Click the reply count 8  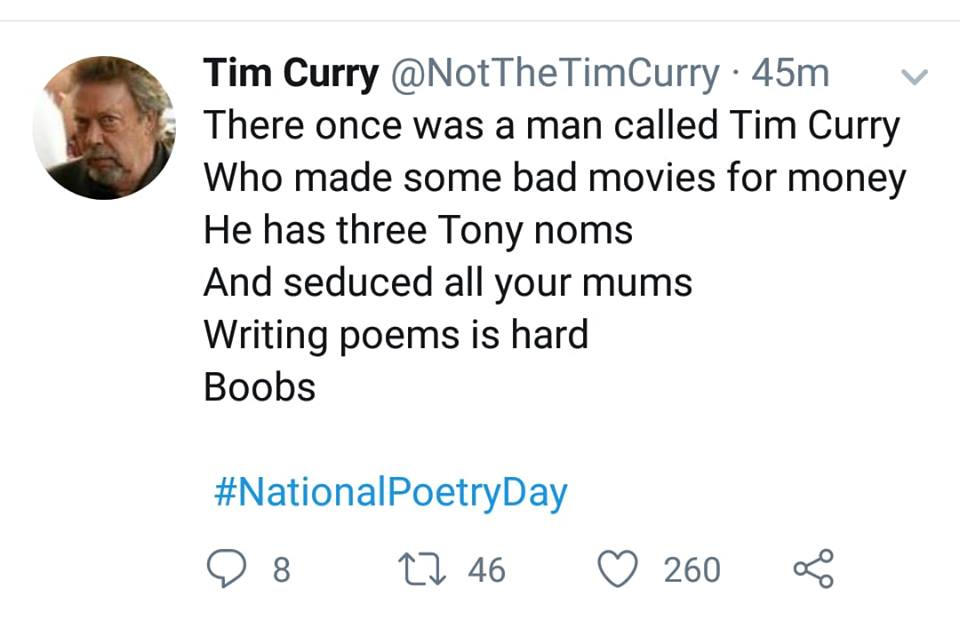tap(281, 570)
